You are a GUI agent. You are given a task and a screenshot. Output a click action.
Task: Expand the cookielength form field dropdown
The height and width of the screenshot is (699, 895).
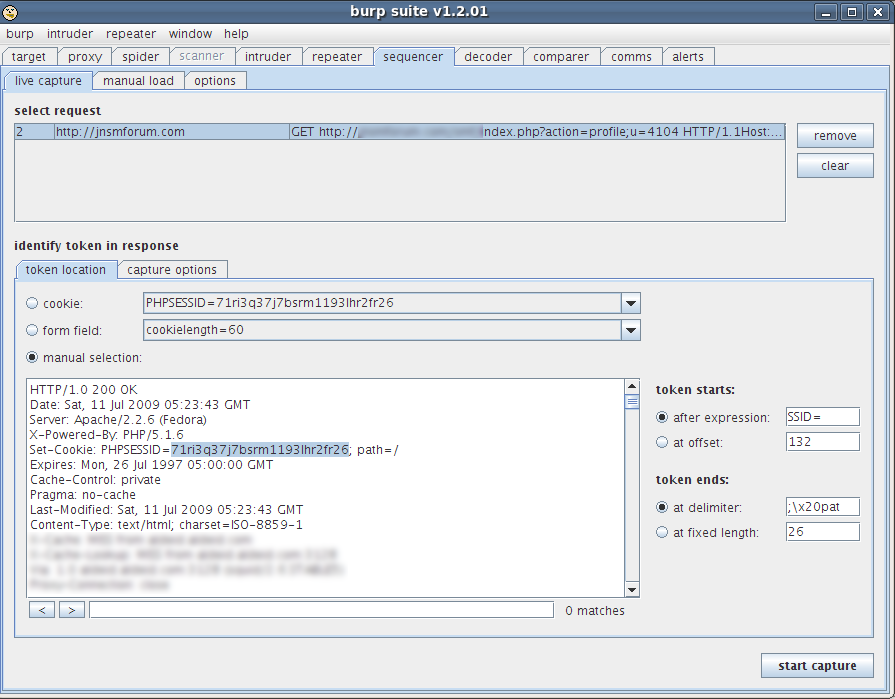pyautogui.click(x=630, y=330)
